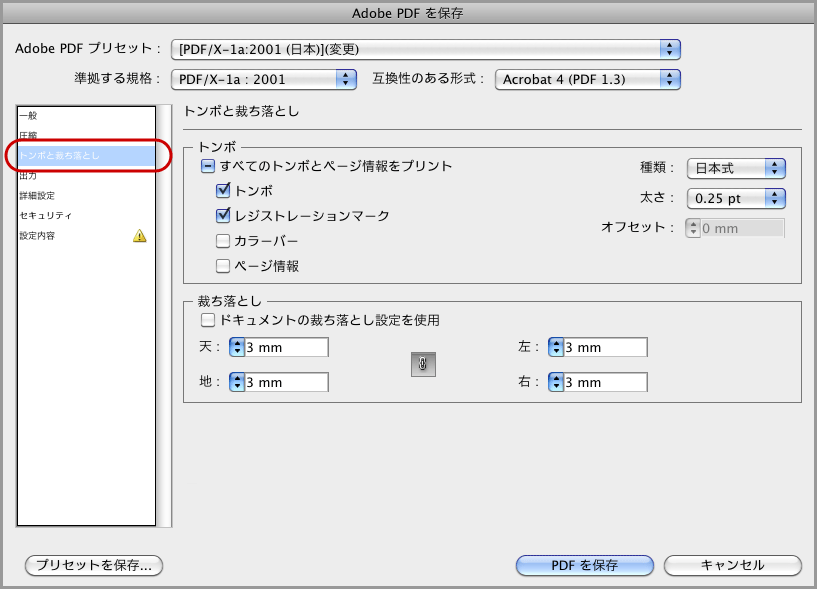817x589 pixels.
Task: Open the 準拠する規格 dropdown
Action: [x=264, y=79]
